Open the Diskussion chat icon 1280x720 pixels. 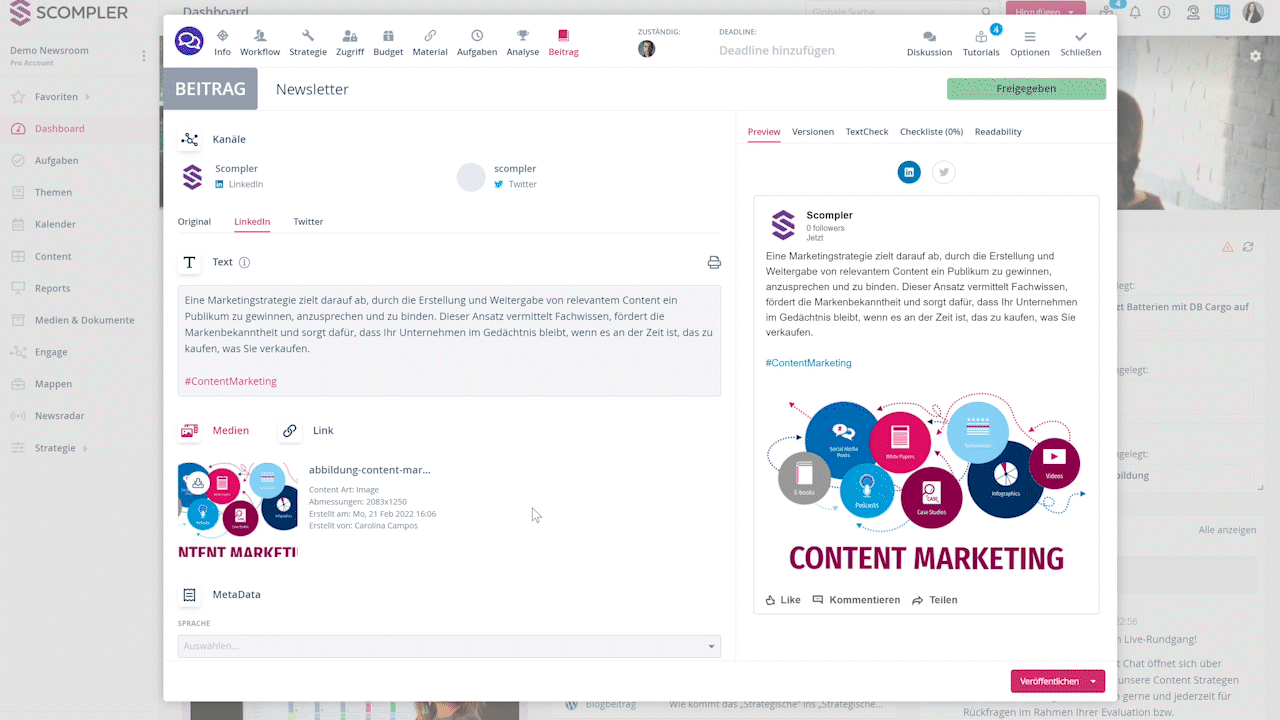pos(929,38)
